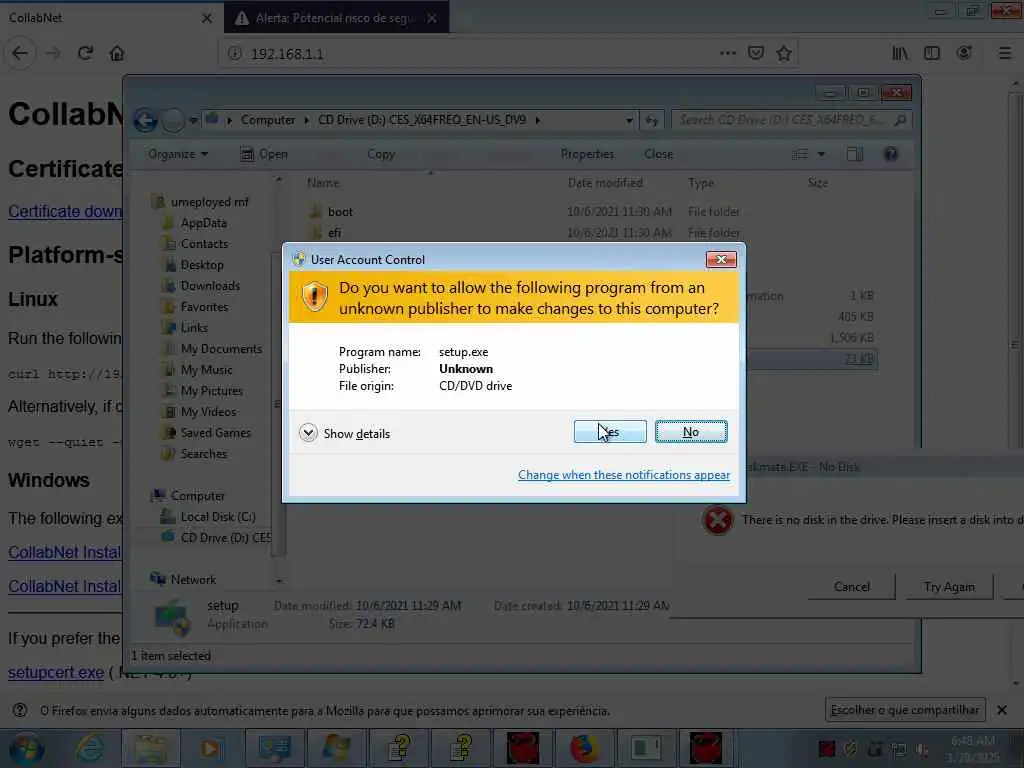Go back in Firefox browser

click(20, 54)
